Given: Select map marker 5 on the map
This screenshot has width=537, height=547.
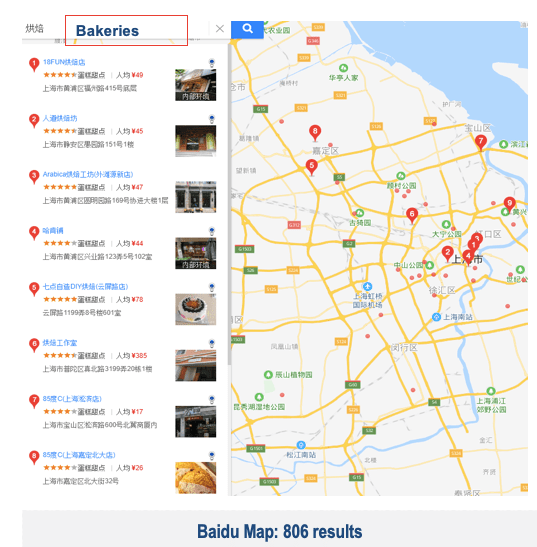Looking at the screenshot, I should pos(312,167).
